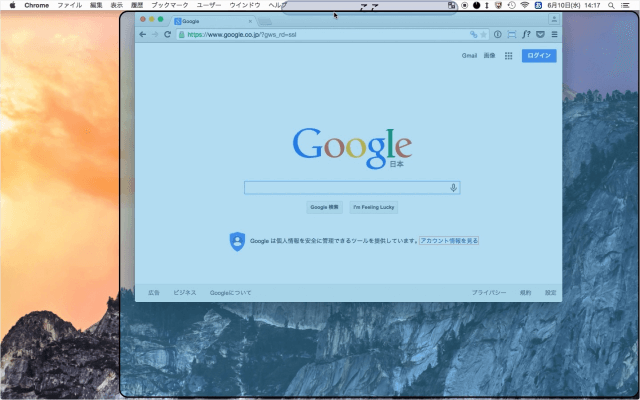Image resolution: width=640 pixels, height=400 pixels.
Task: Reload the Google page
Action: point(167,35)
